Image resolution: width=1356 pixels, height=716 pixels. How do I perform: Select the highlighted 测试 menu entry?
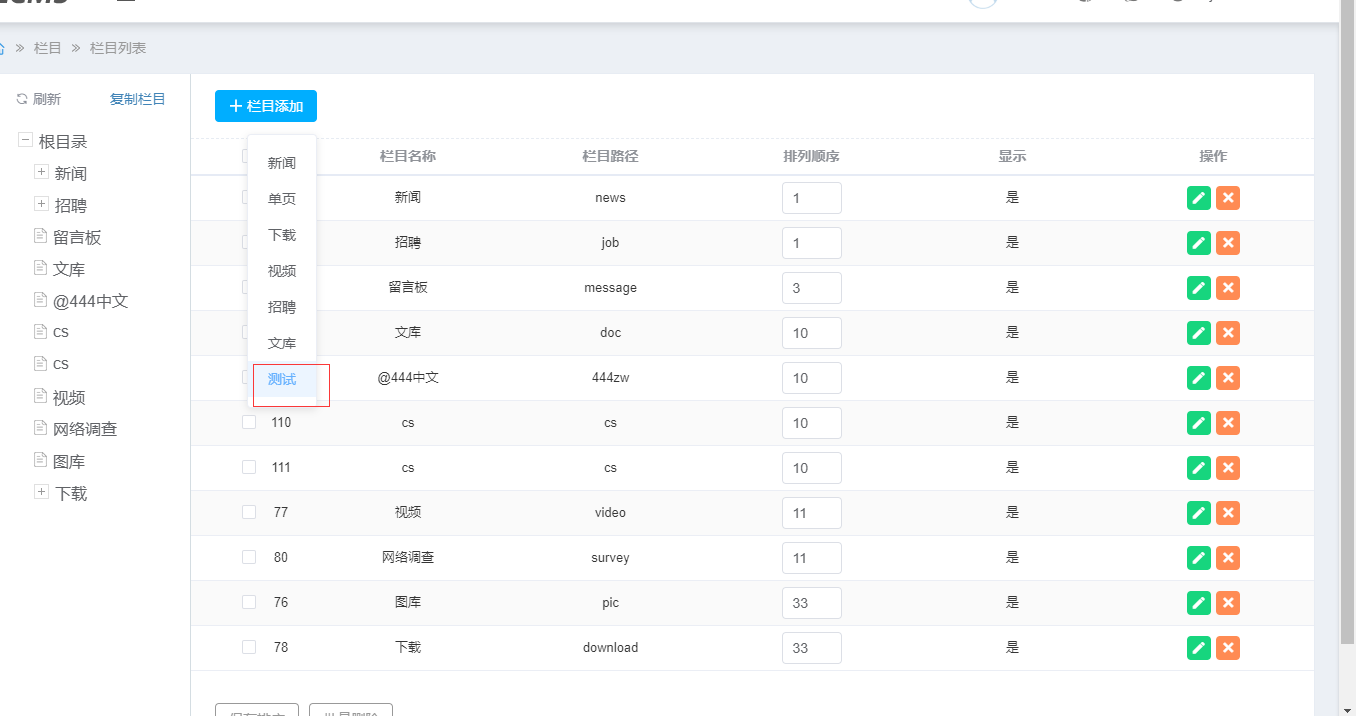point(282,379)
